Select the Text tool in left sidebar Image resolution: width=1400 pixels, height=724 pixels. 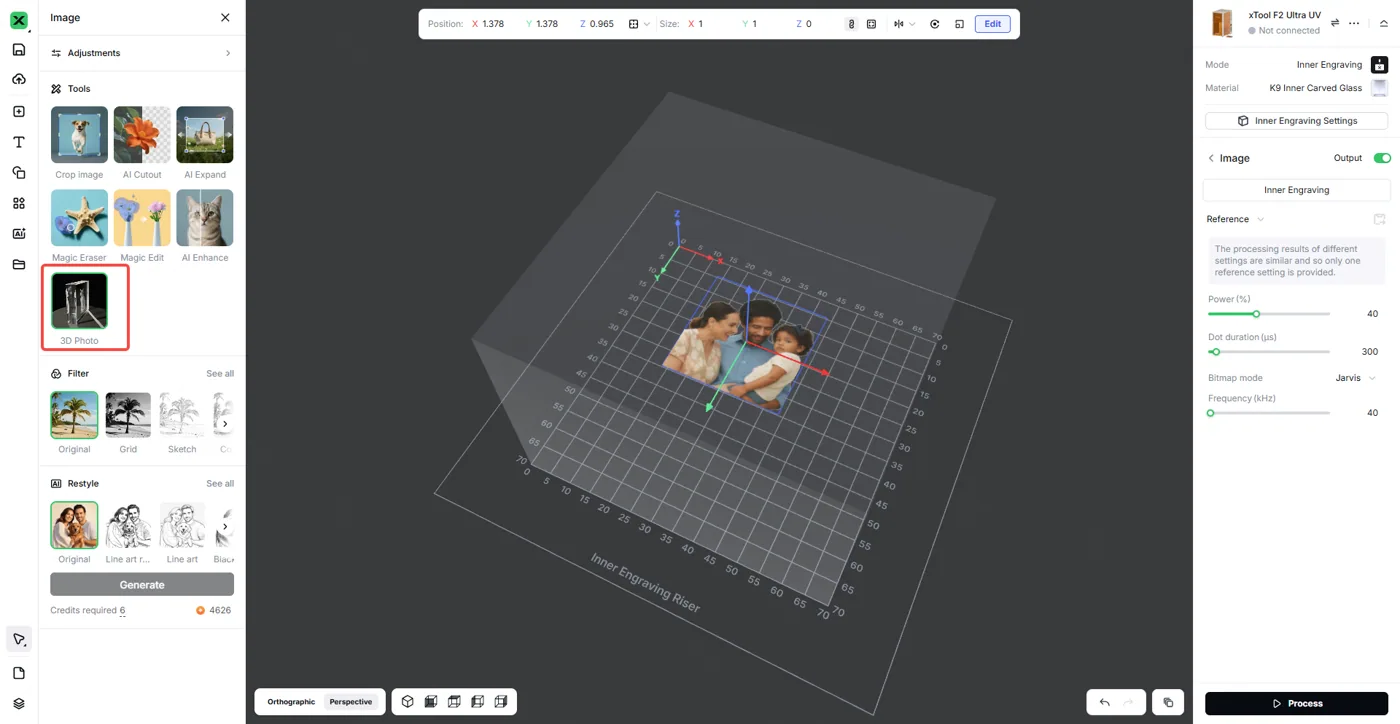click(x=18, y=142)
